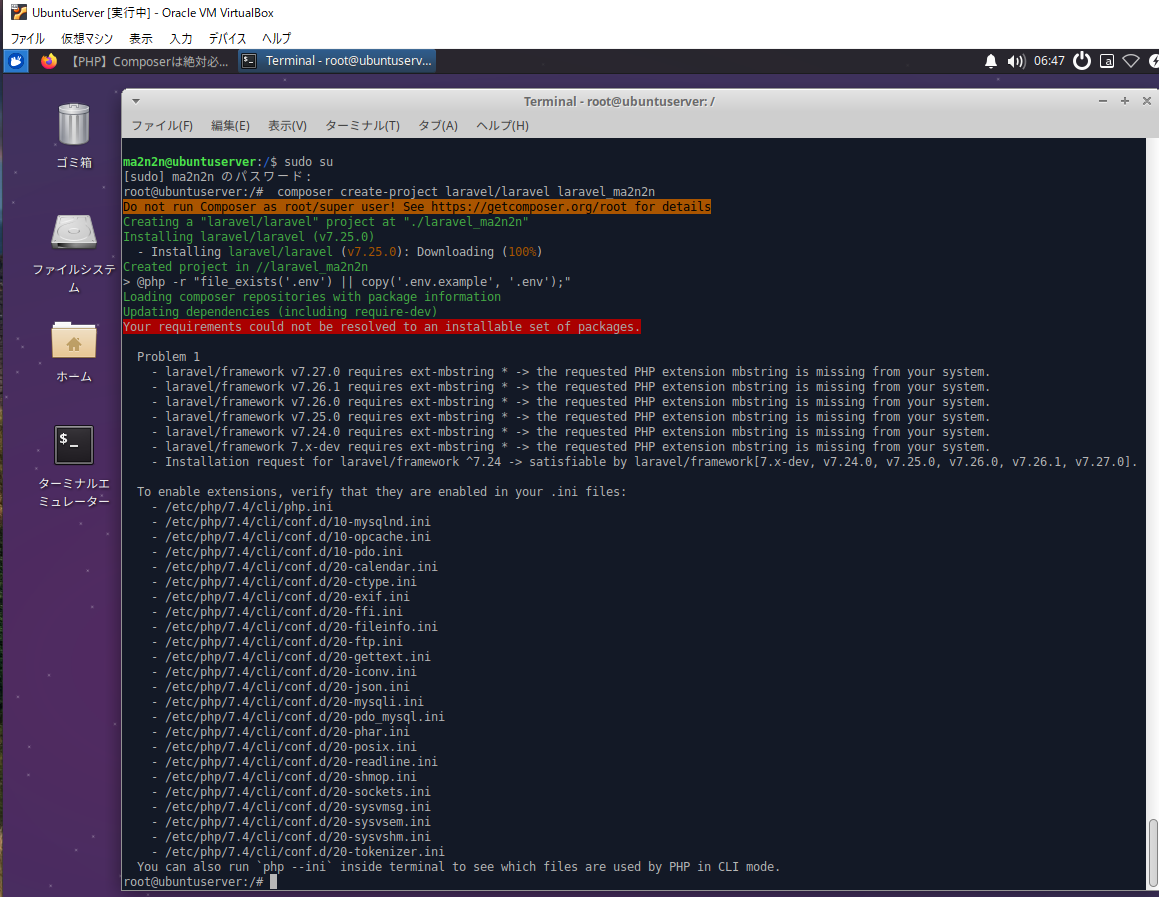Switch to the Composer browser window in the taskbar
1159x897 pixels.
(x=150, y=61)
